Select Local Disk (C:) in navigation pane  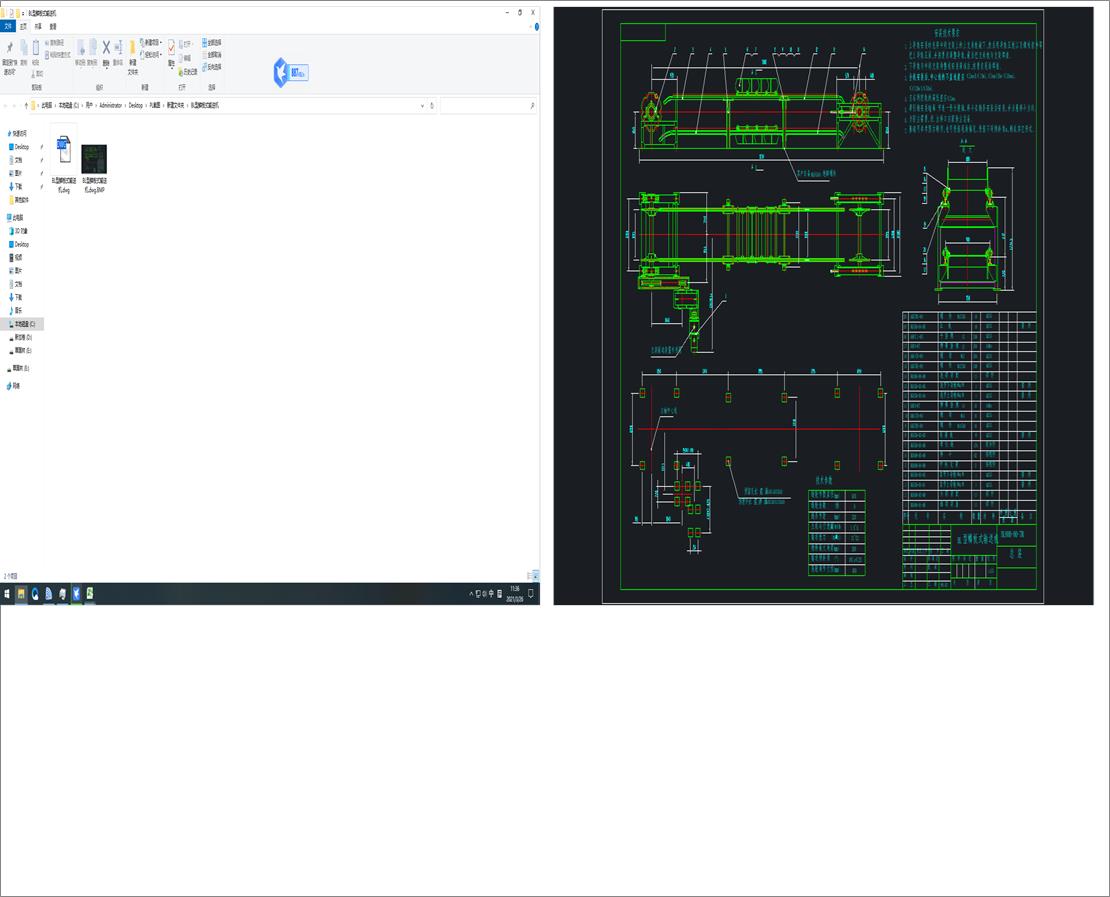click(24, 324)
